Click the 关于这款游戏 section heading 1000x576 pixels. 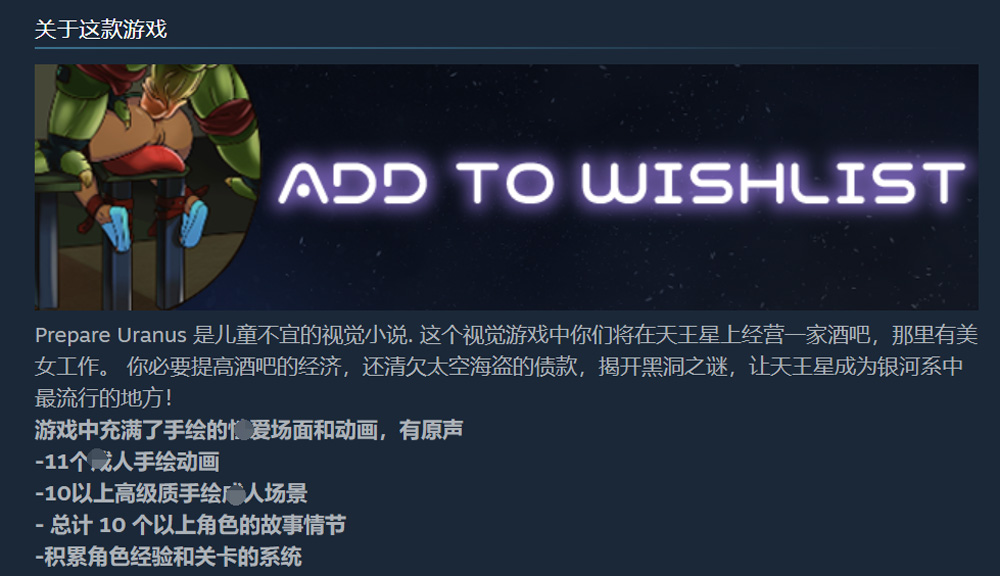pos(101,29)
